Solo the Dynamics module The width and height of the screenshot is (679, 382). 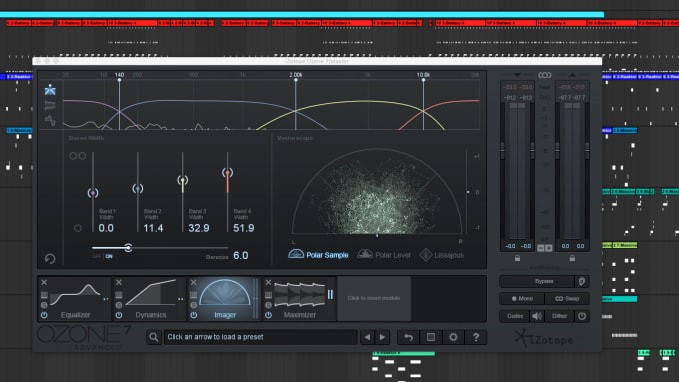pyautogui.click(x=119, y=305)
